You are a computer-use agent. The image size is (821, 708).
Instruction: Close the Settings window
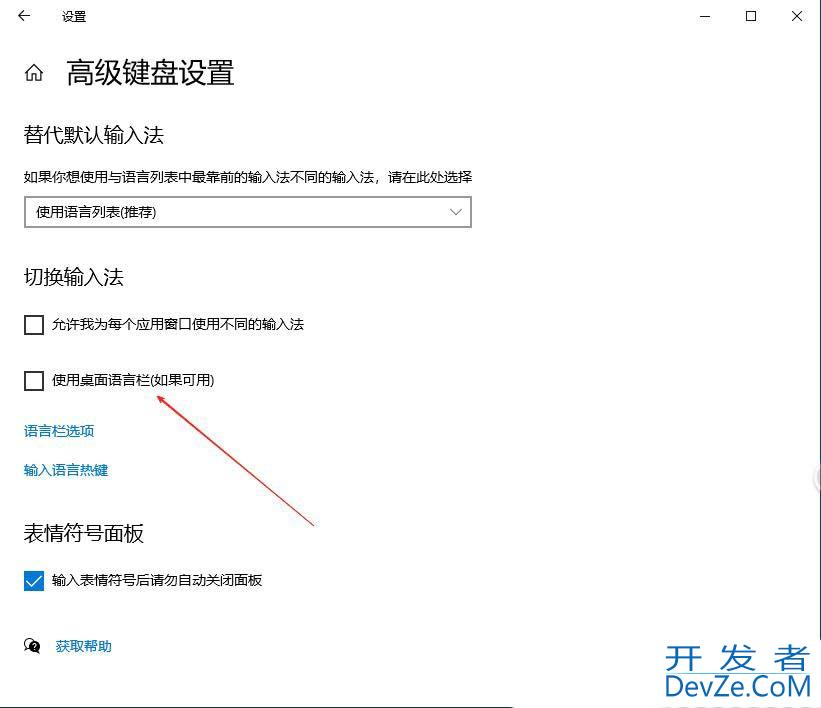pos(797,16)
